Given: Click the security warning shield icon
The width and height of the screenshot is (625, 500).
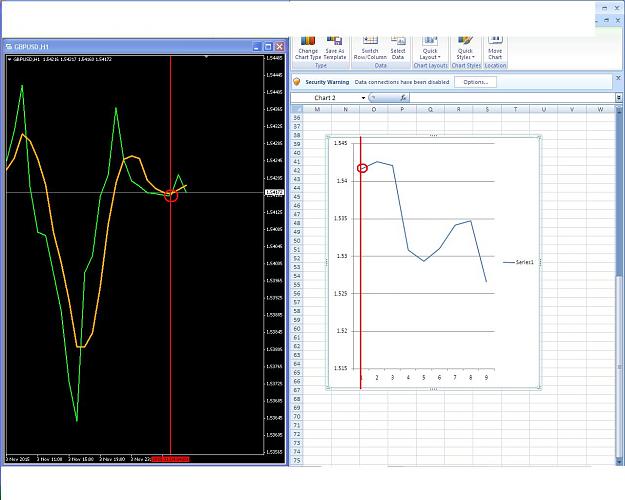Looking at the screenshot, I should [297, 82].
